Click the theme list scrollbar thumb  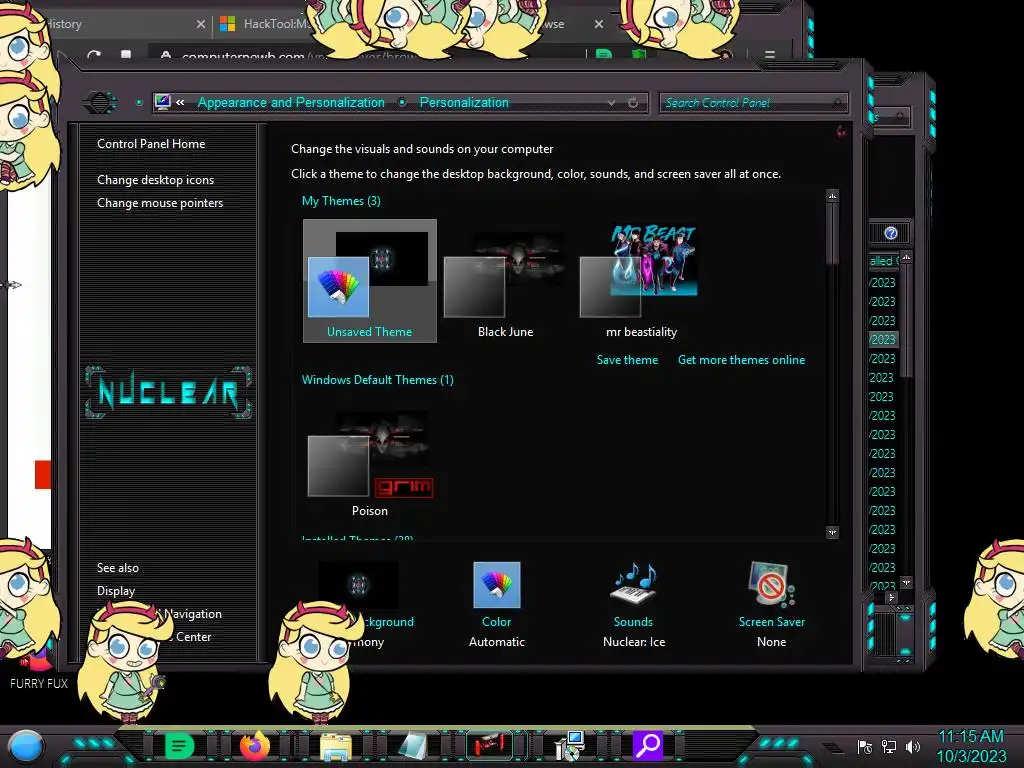point(832,234)
